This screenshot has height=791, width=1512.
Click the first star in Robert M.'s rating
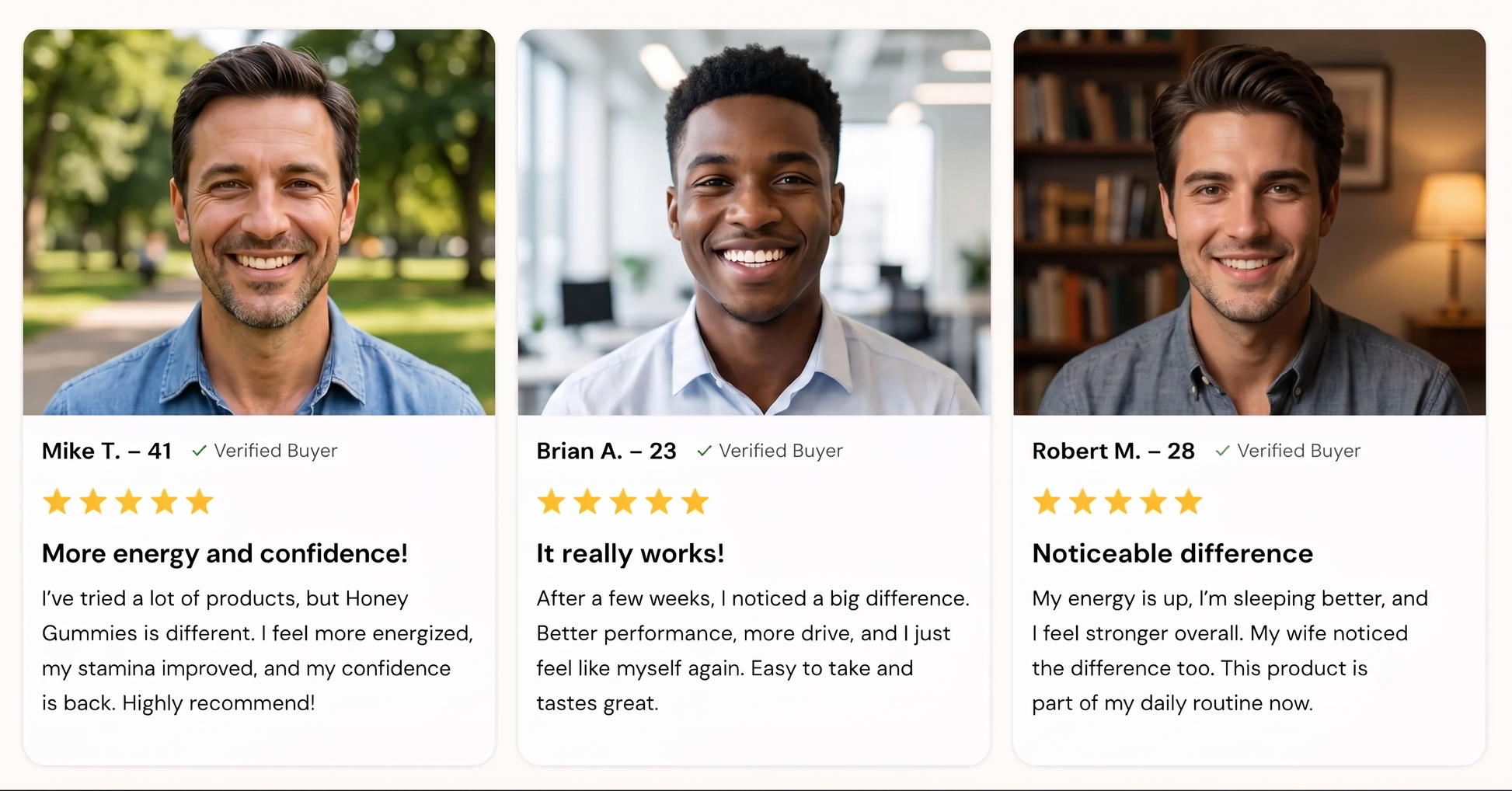[x=1047, y=502]
